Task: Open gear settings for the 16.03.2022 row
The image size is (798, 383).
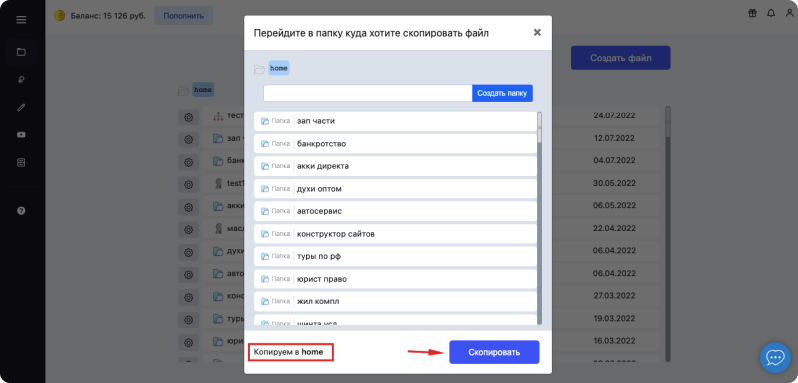Action: 188,342
